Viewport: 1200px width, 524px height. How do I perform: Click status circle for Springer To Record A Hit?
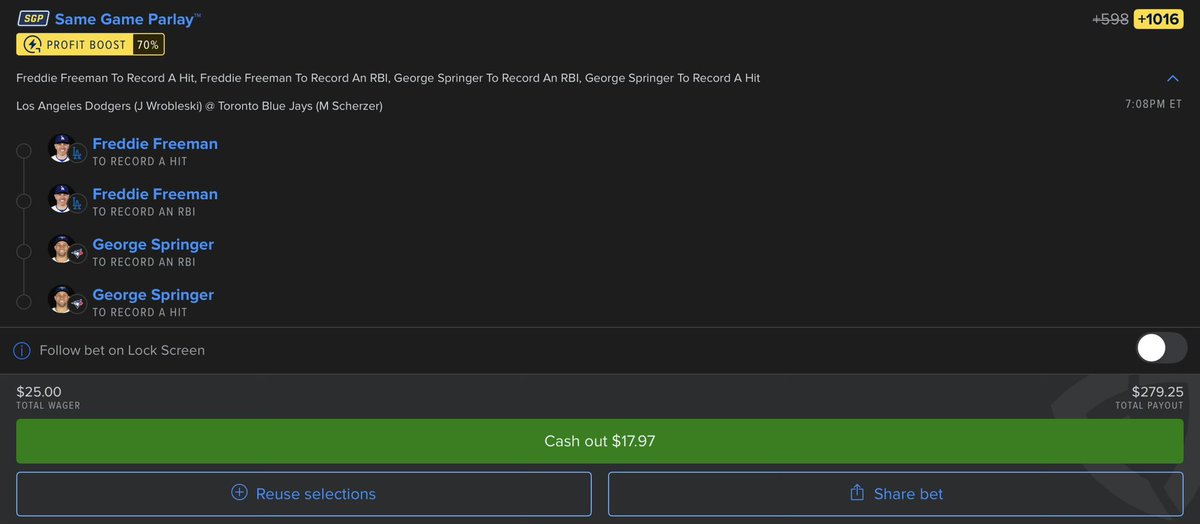tap(24, 302)
